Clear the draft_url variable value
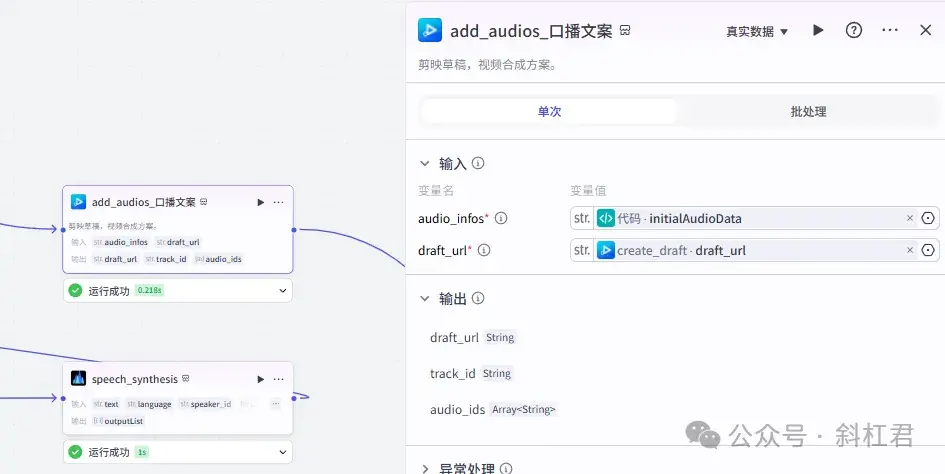The width and height of the screenshot is (945, 474). click(x=910, y=250)
